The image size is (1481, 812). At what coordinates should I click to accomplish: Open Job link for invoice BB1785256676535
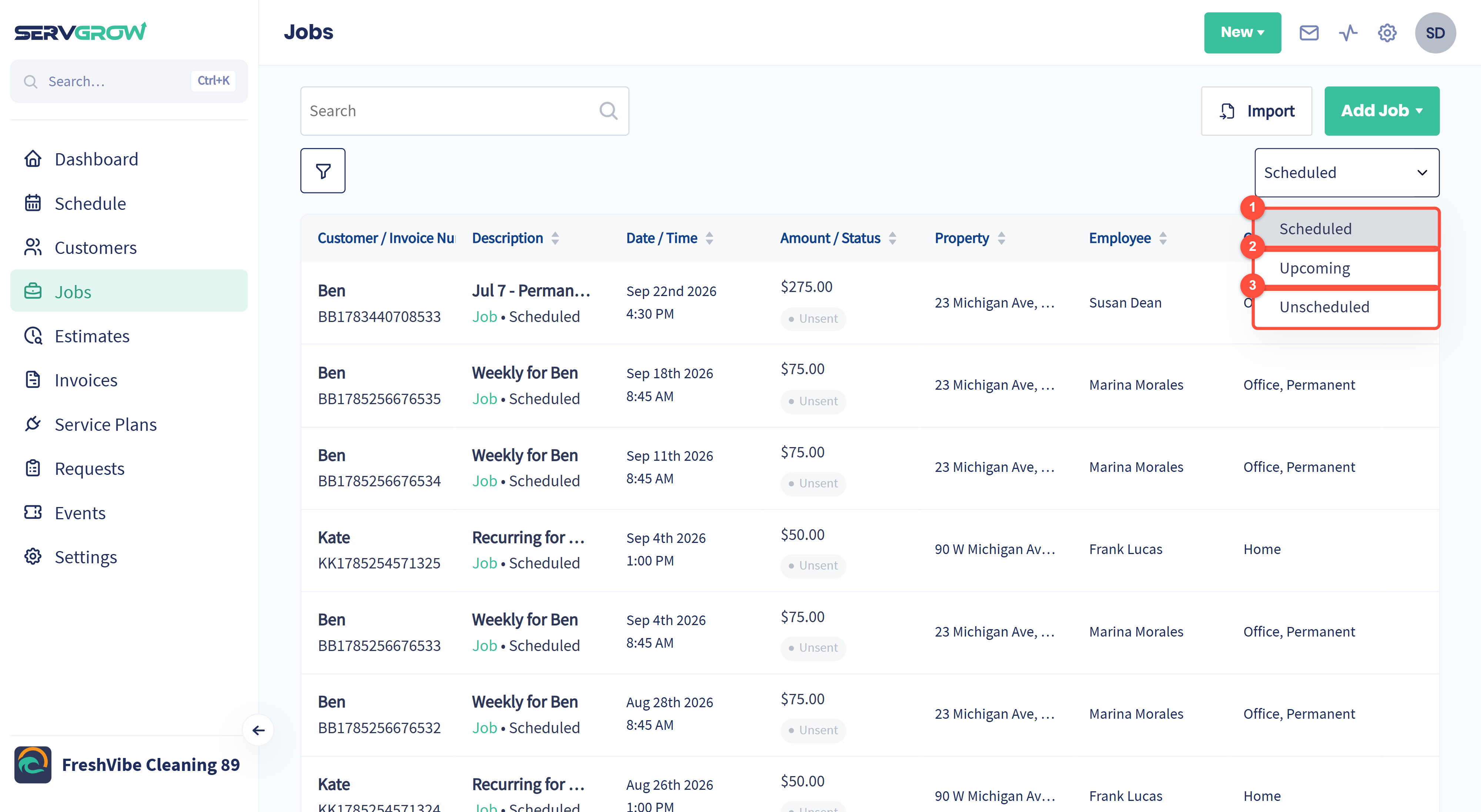484,398
